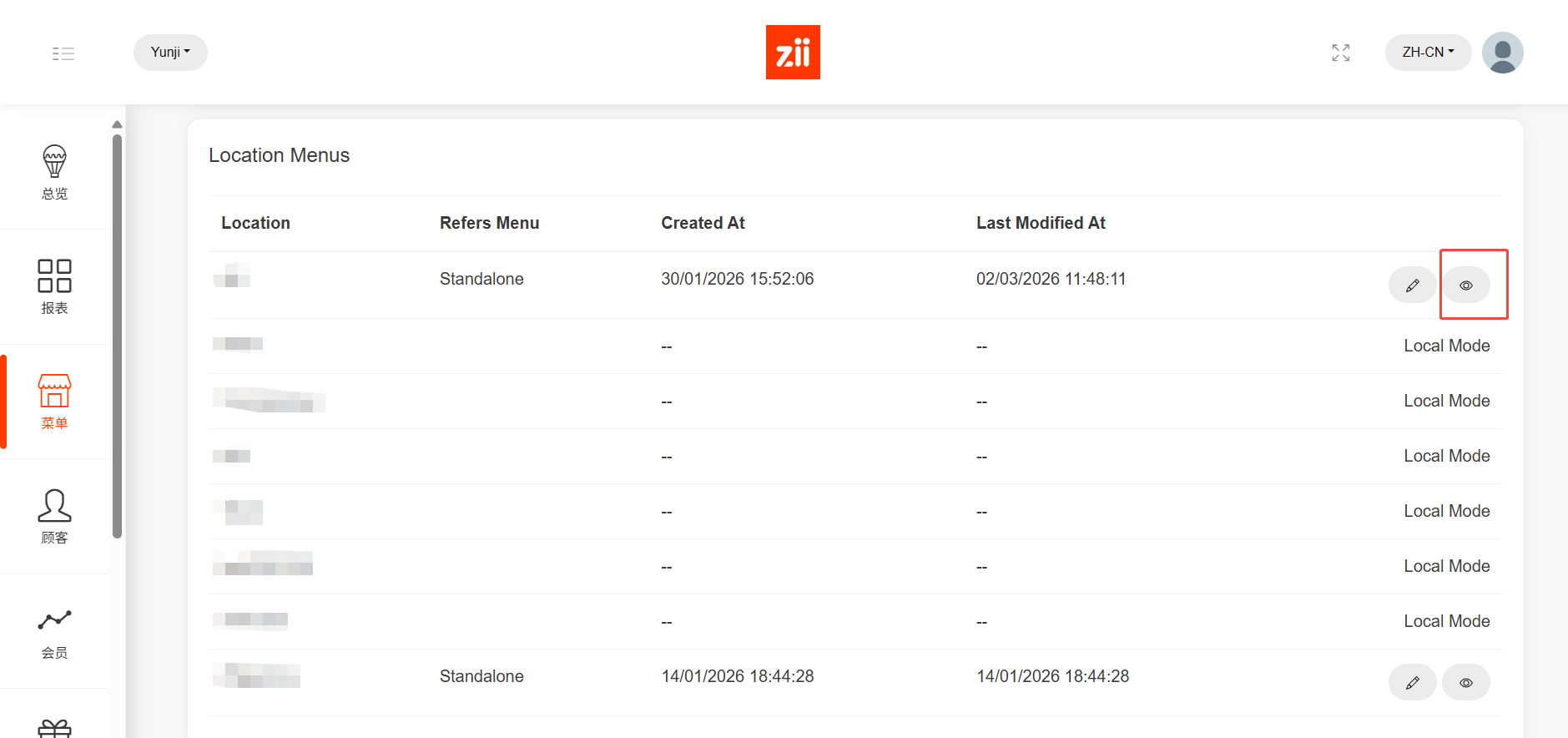
Task: Click the Location column header
Action: click(x=255, y=223)
